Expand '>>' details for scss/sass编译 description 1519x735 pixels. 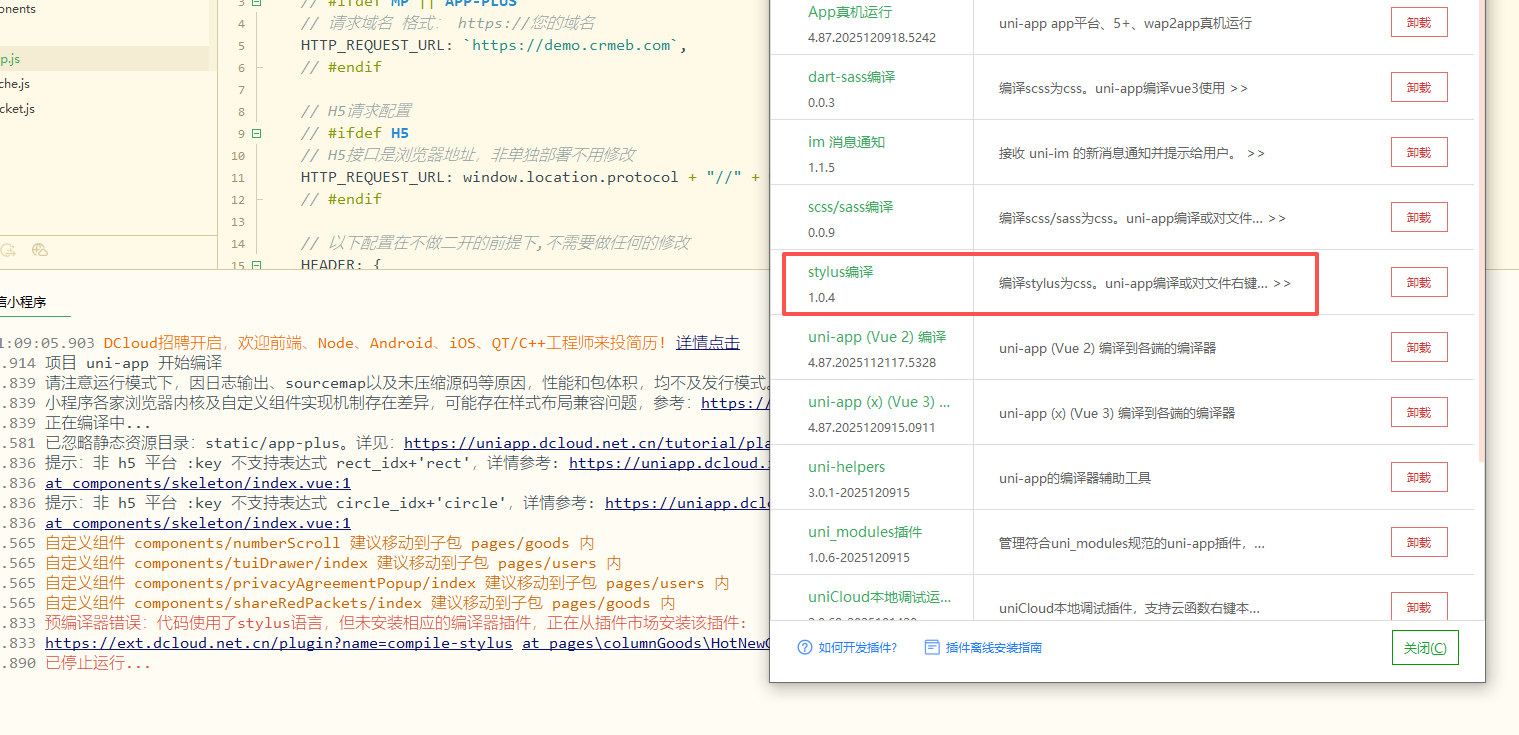coord(1276,218)
